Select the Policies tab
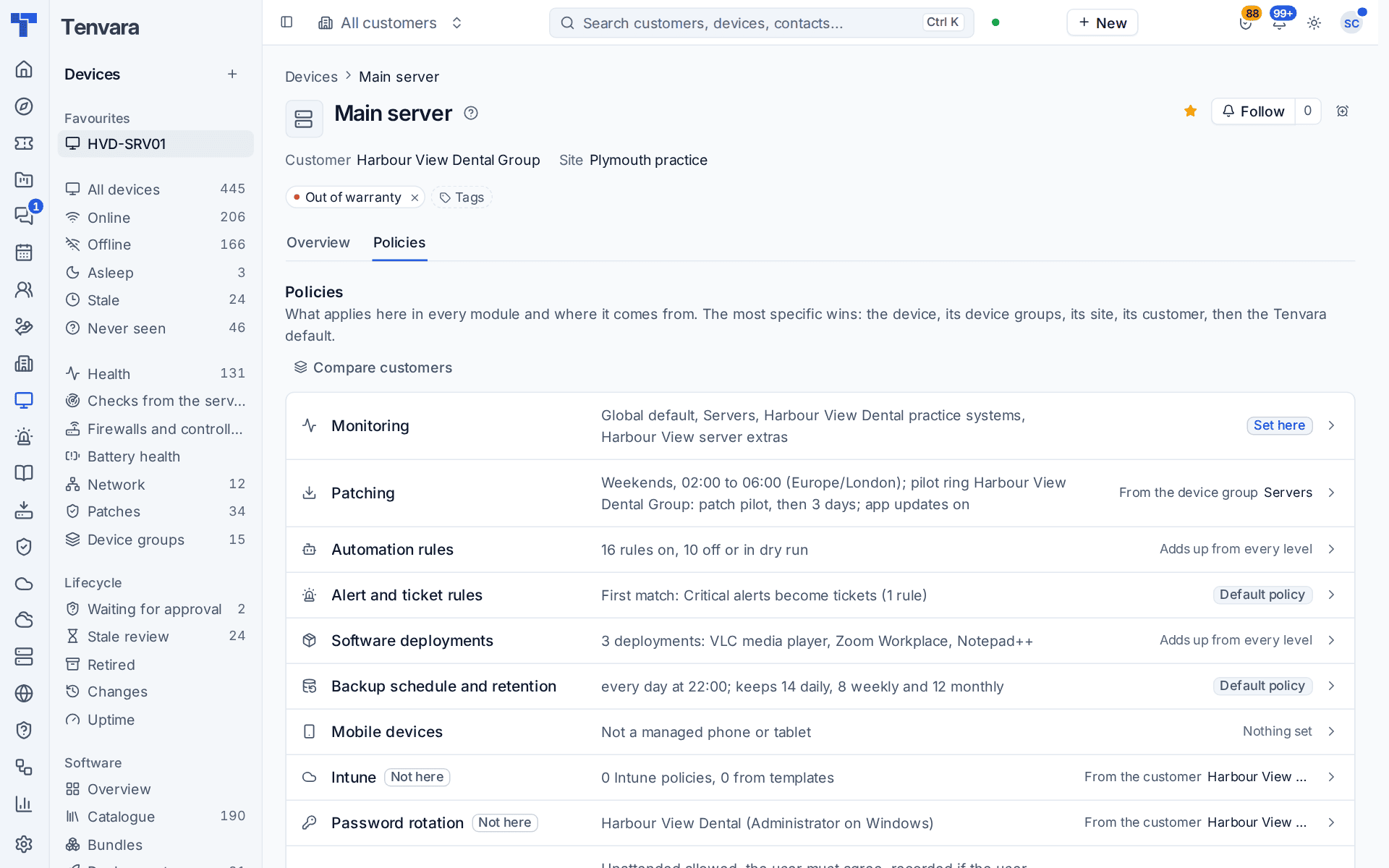This screenshot has height=868, width=1389. 399,242
